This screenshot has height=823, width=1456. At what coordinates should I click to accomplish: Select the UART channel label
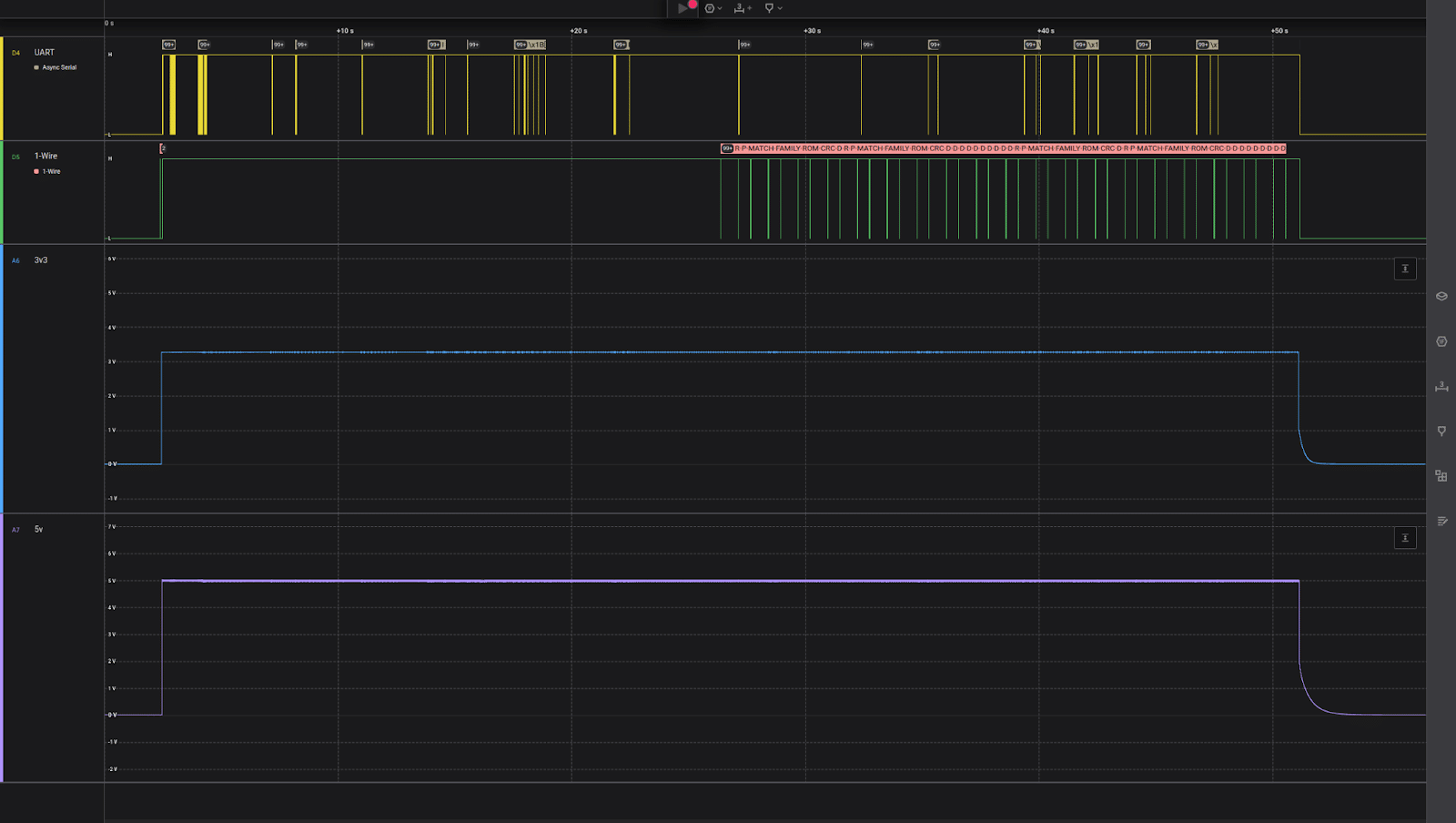point(45,53)
